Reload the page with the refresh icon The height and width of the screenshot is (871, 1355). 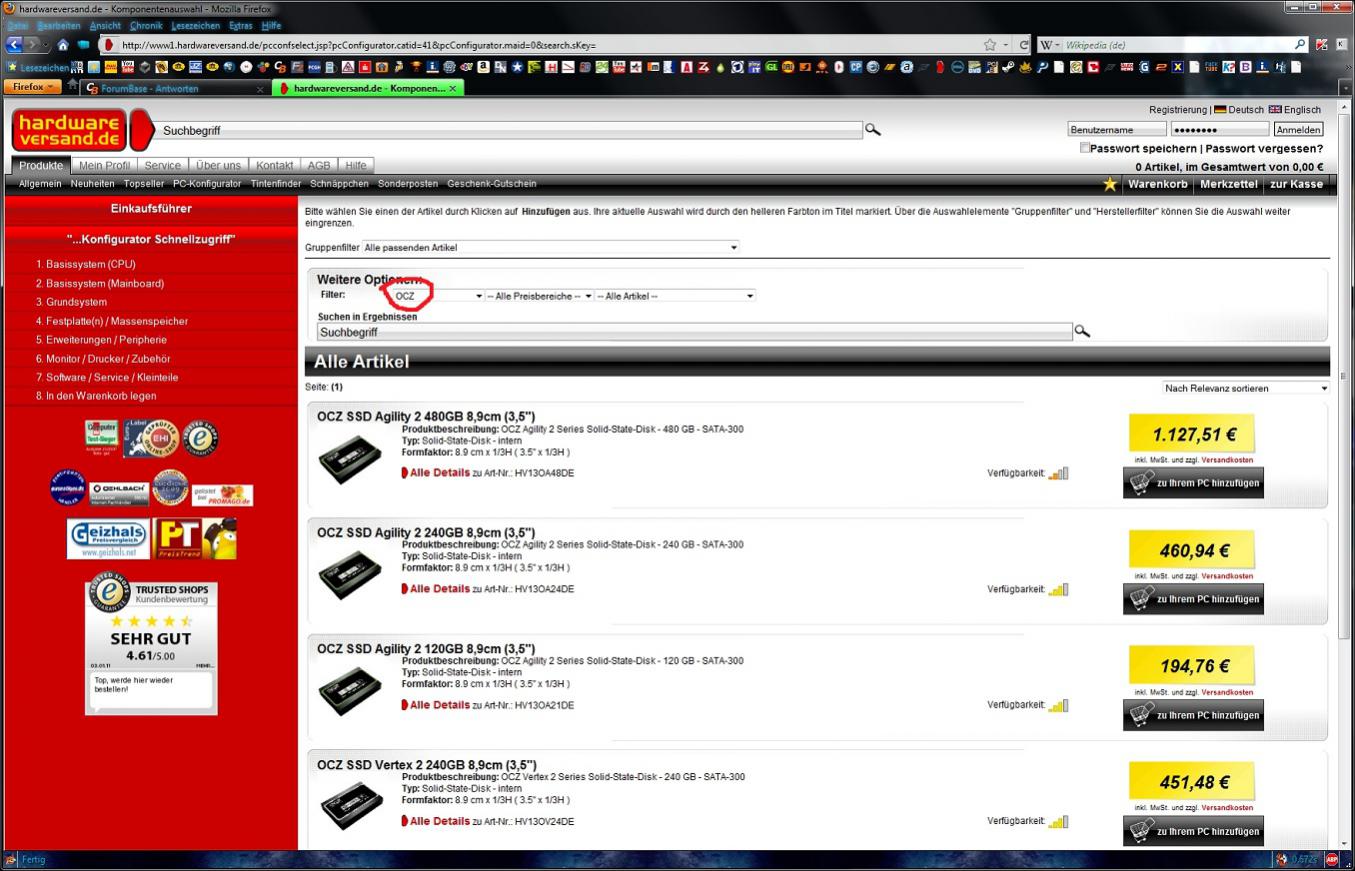(1024, 45)
